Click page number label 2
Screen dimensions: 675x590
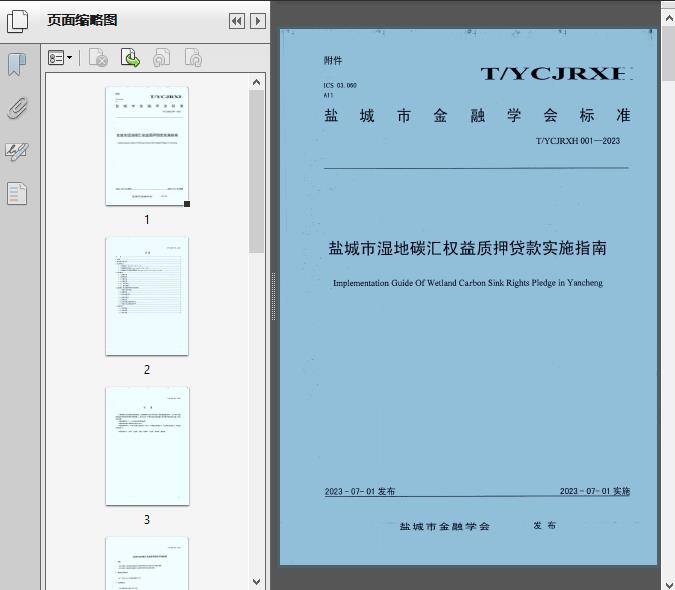point(147,370)
